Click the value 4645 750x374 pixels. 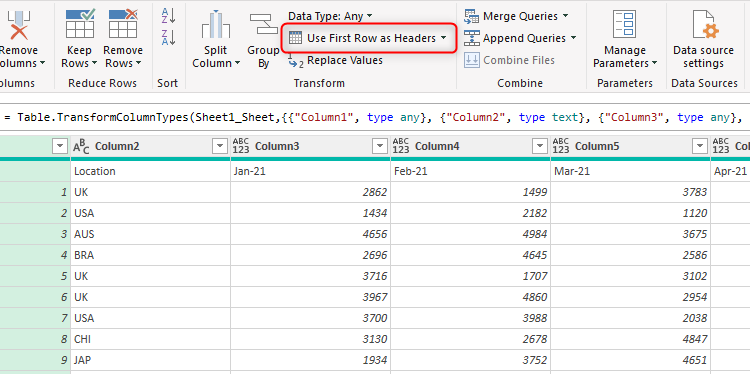coord(535,255)
